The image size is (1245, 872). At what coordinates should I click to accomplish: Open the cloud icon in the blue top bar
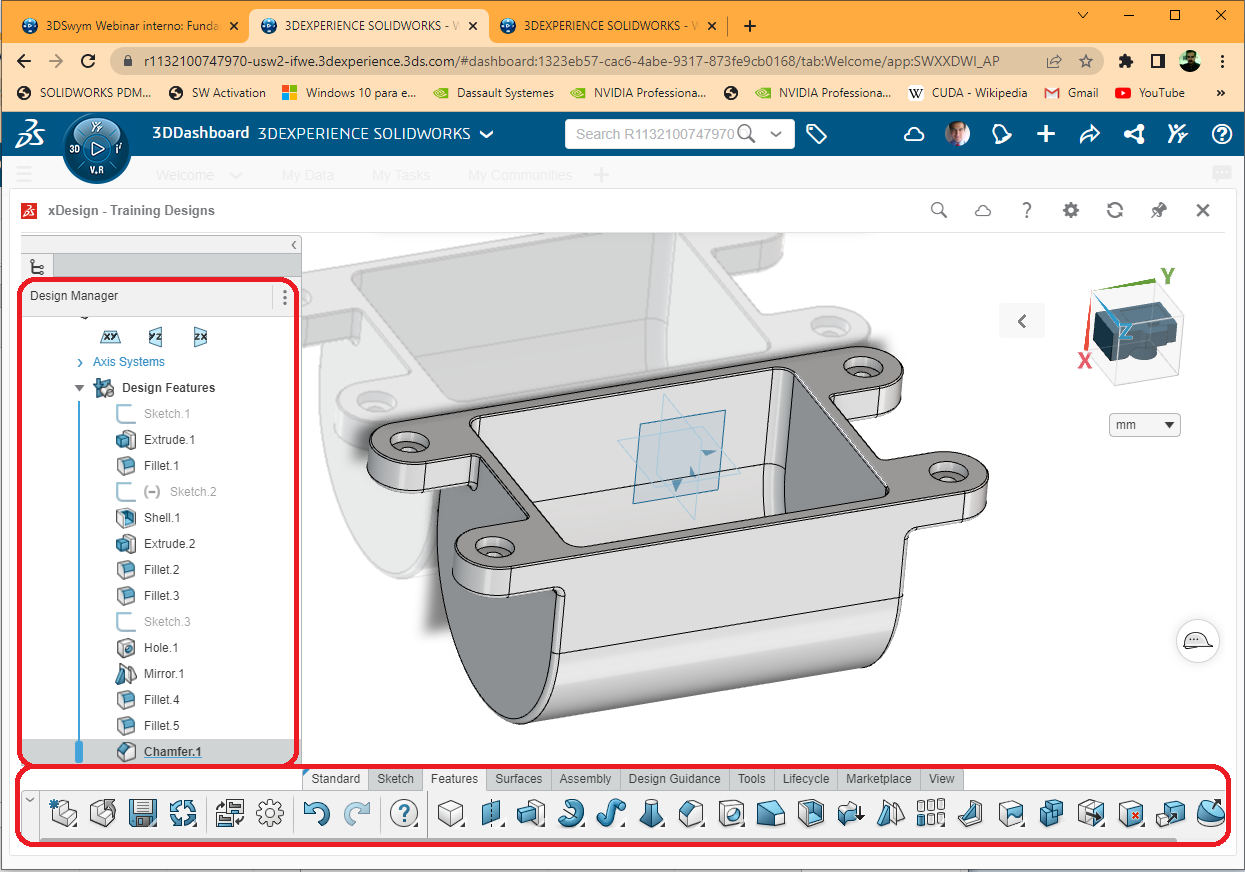tap(914, 134)
